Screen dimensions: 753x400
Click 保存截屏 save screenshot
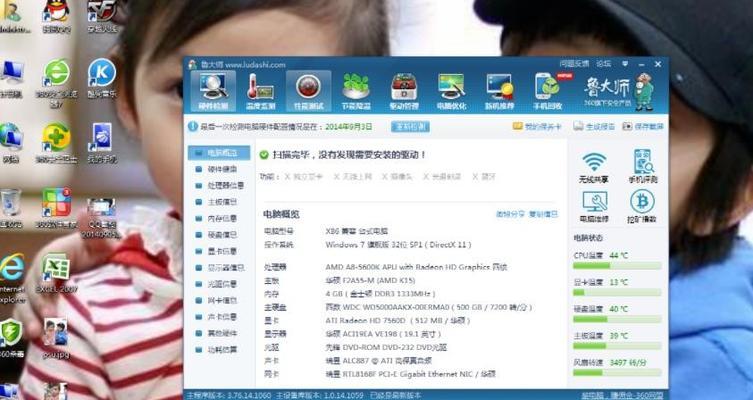(643, 127)
